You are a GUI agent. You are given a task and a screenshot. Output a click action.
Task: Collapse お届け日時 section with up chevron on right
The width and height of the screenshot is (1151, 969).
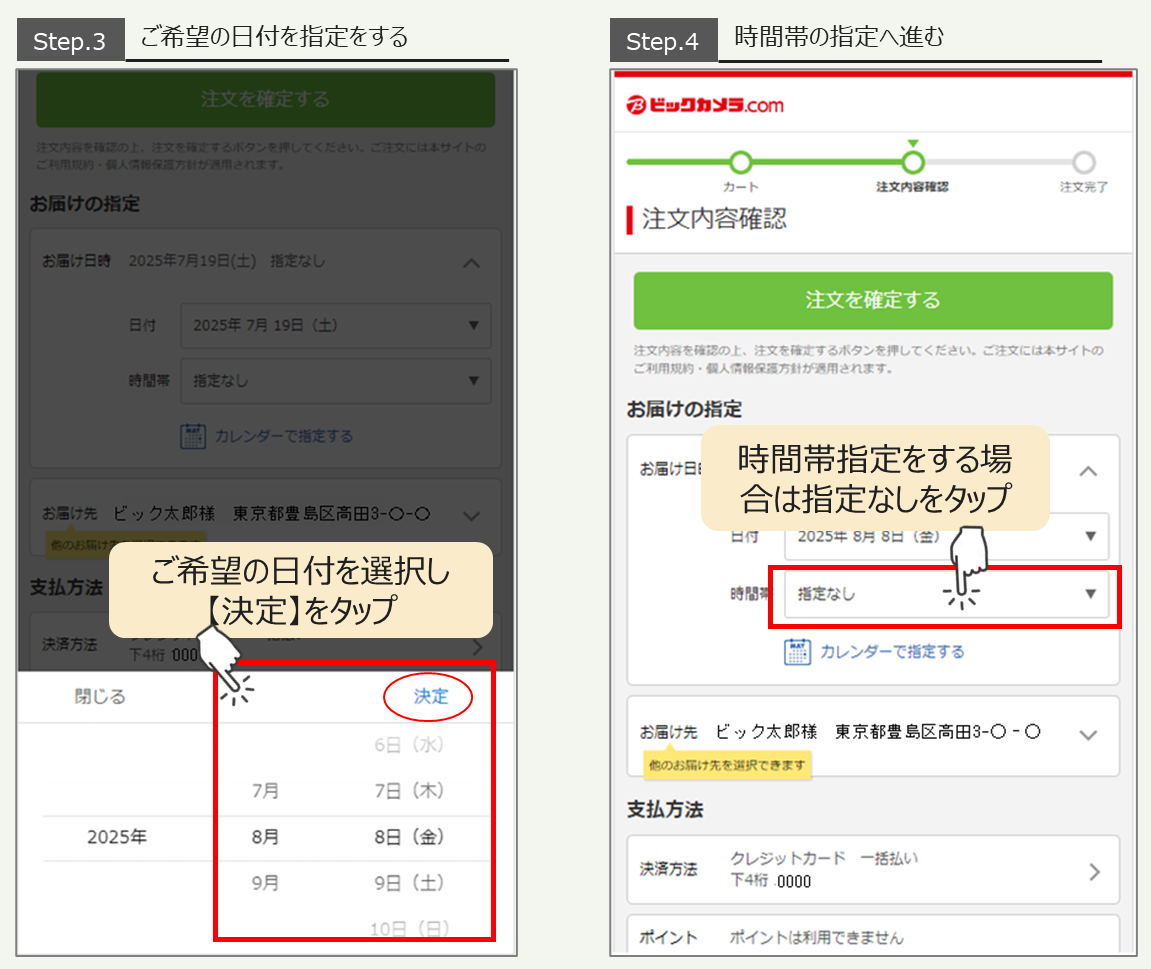coord(1089,471)
